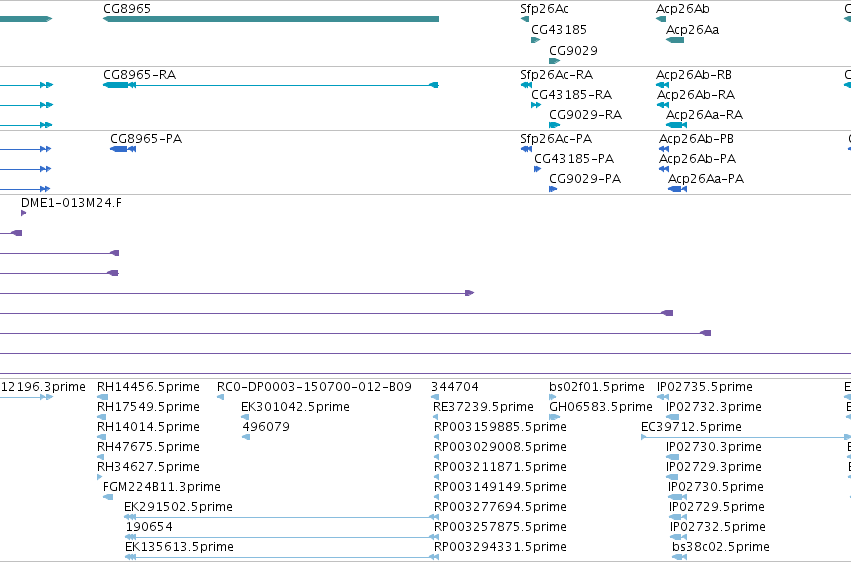Select the 190654 feature
Viewport: 851px width, 562px height.
pos(281,537)
